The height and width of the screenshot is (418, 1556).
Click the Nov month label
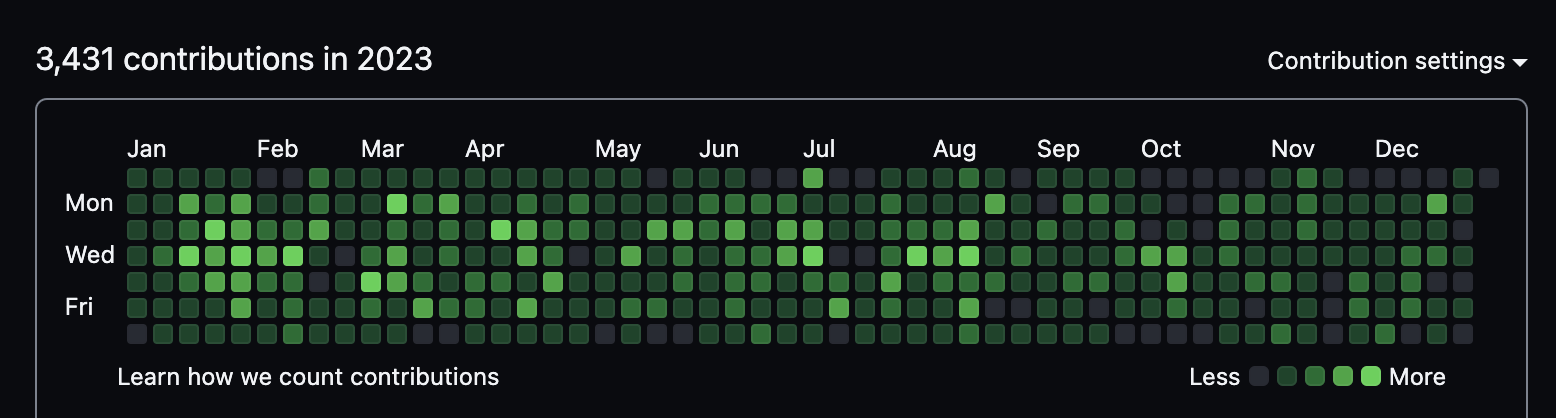click(x=1293, y=150)
